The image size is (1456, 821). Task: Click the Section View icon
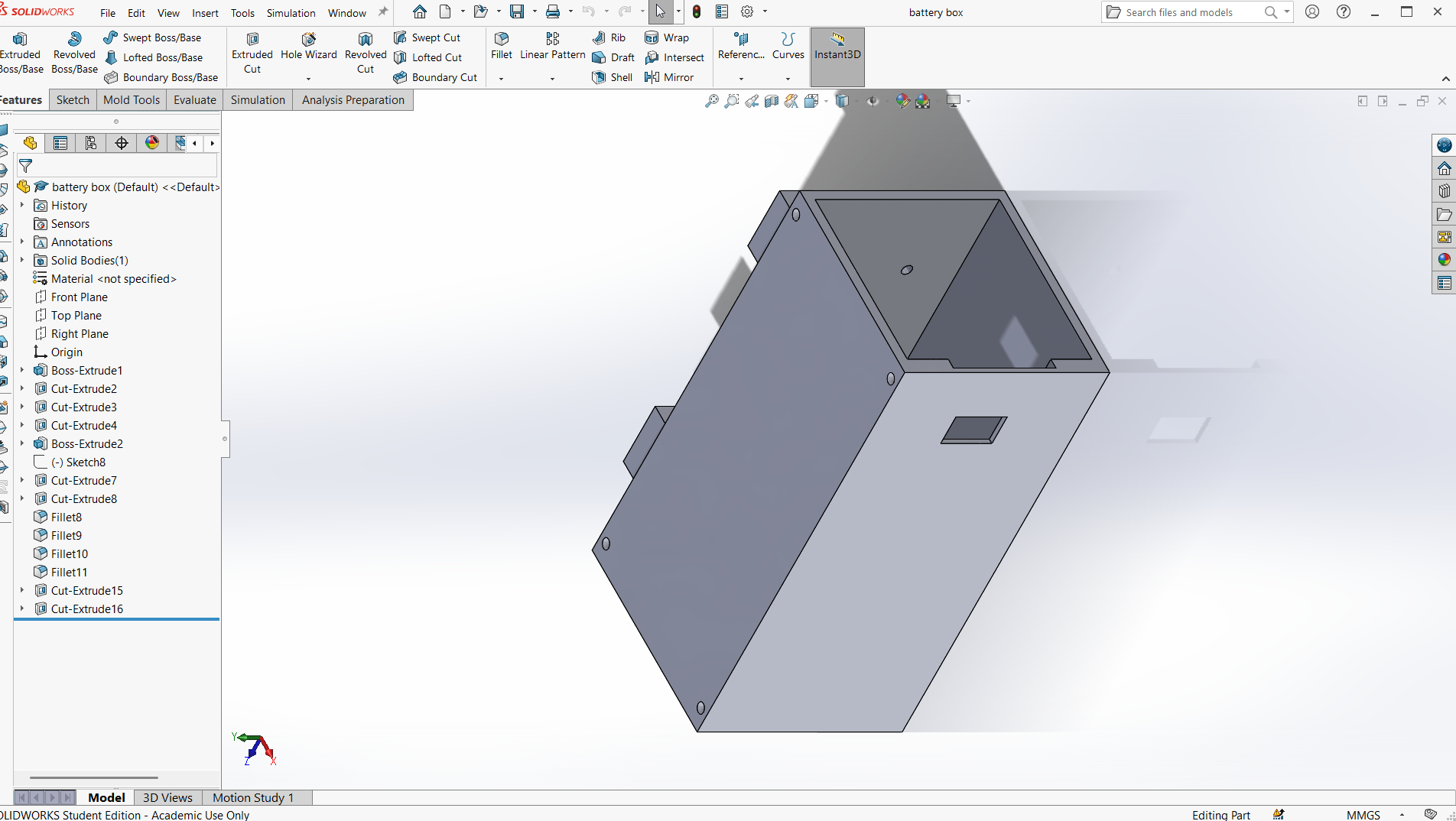click(772, 101)
